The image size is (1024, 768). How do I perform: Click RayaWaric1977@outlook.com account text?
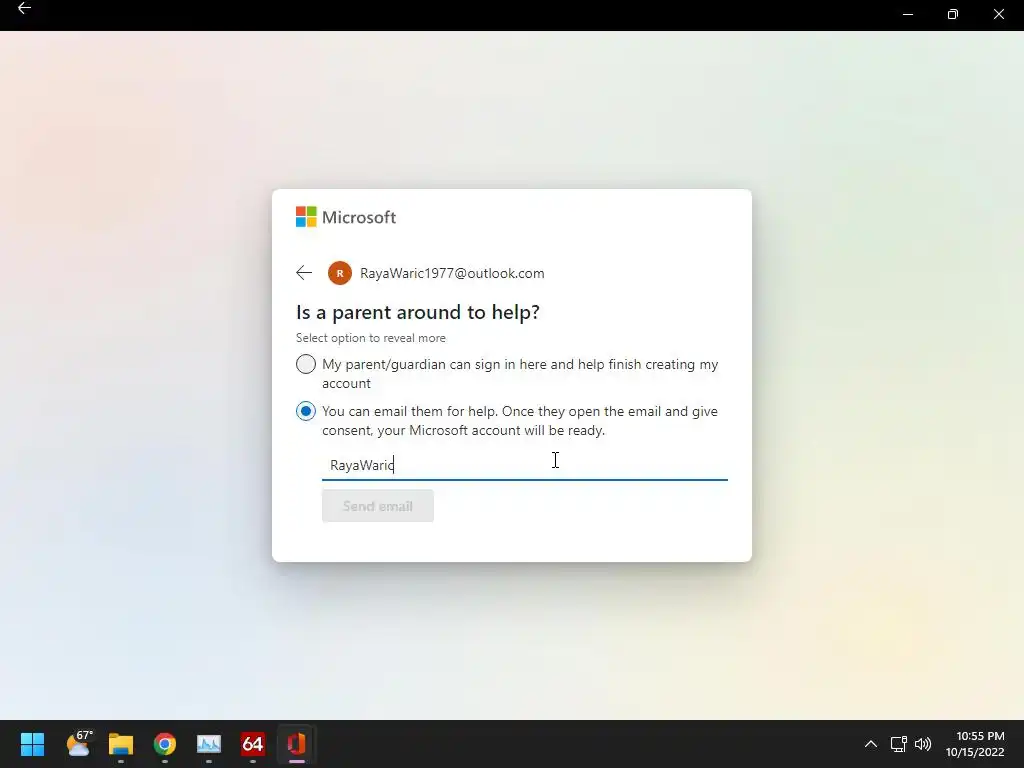[x=452, y=273]
